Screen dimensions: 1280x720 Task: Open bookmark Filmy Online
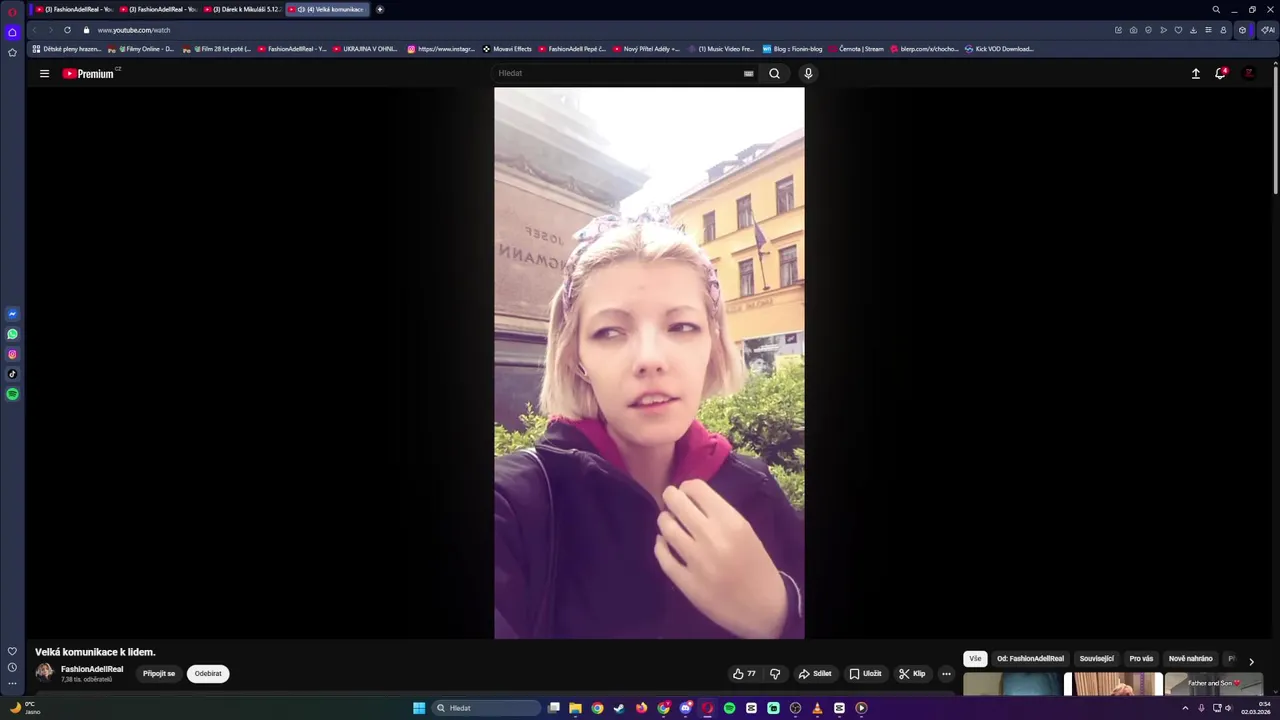tap(141, 49)
